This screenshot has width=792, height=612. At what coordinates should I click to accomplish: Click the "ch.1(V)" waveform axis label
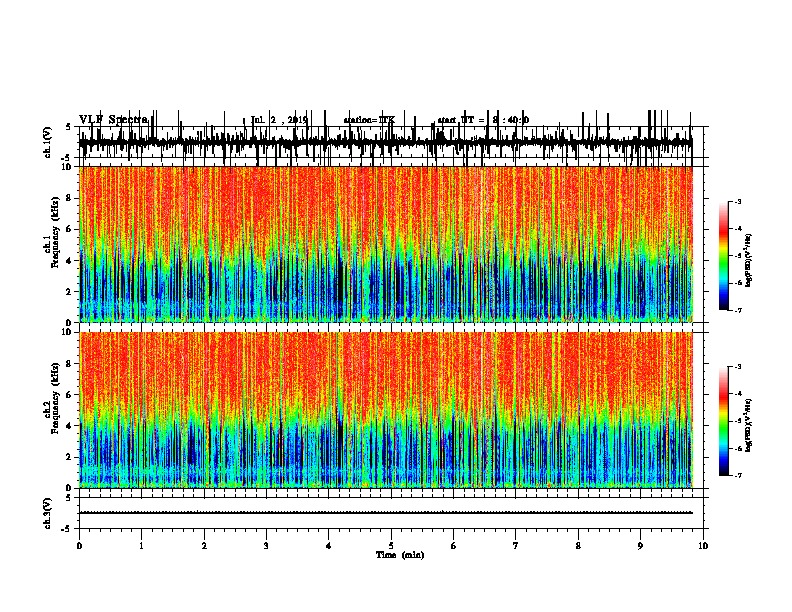(x=48, y=142)
